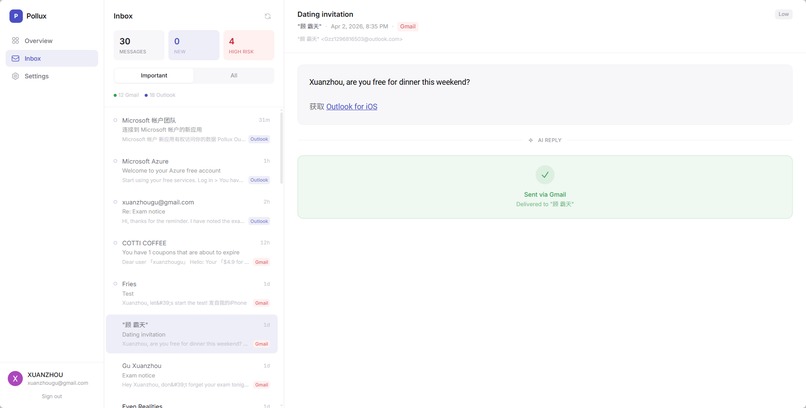This screenshot has width=806, height=408.
Task: Click the XUANZHOU avatar icon
Action: click(x=15, y=379)
